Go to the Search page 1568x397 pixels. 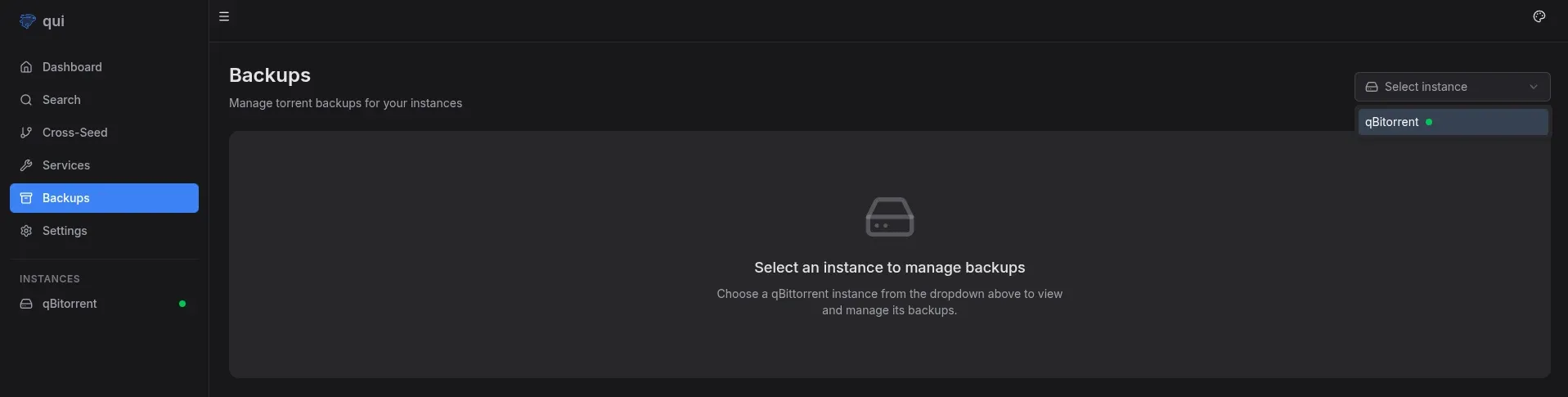click(x=61, y=100)
